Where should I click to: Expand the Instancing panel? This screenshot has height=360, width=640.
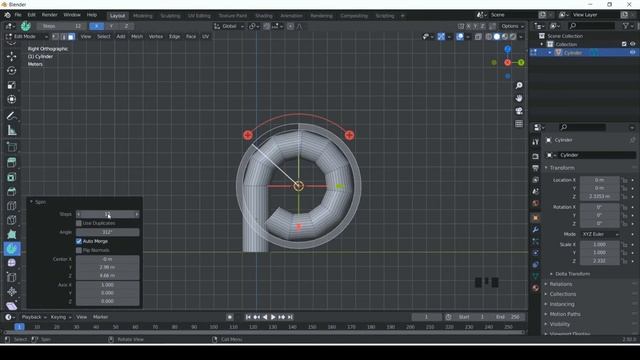562,304
